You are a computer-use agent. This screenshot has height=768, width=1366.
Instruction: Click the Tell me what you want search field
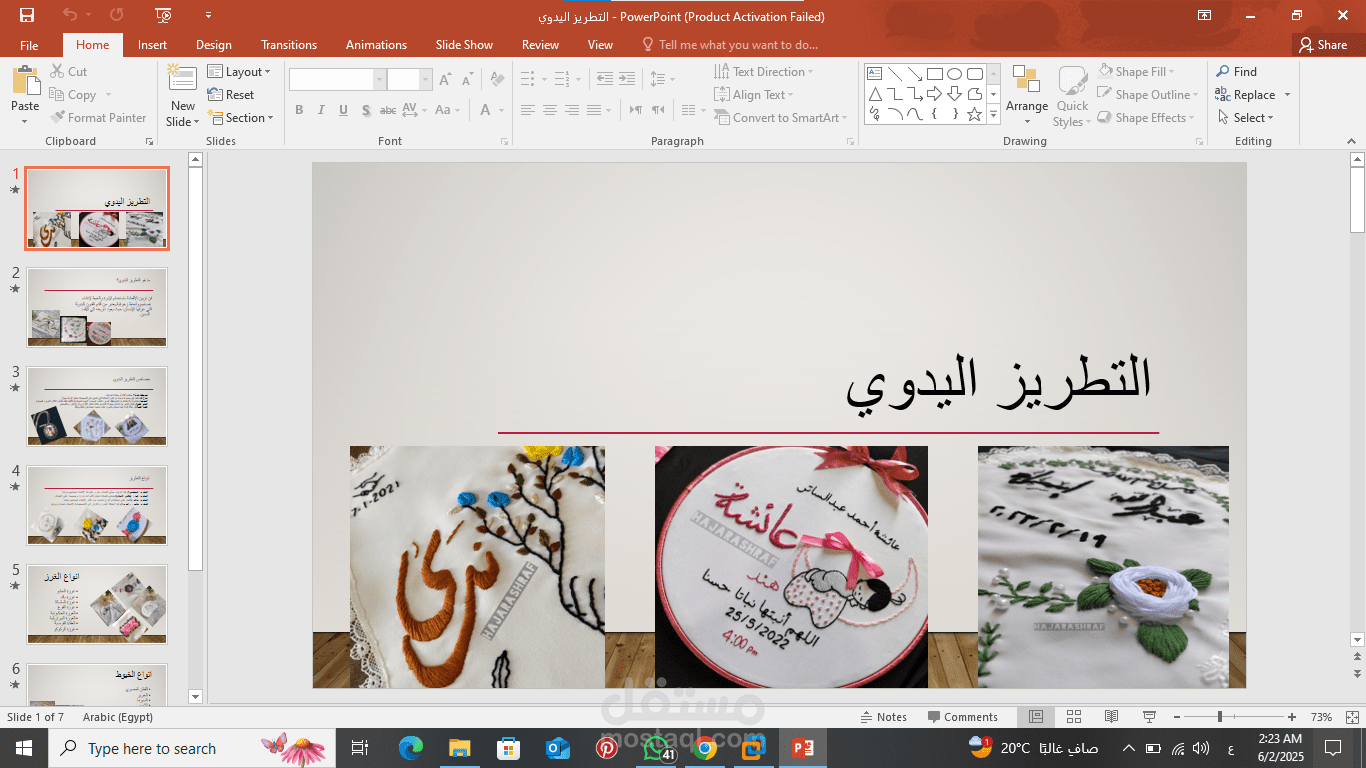tap(730, 45)
